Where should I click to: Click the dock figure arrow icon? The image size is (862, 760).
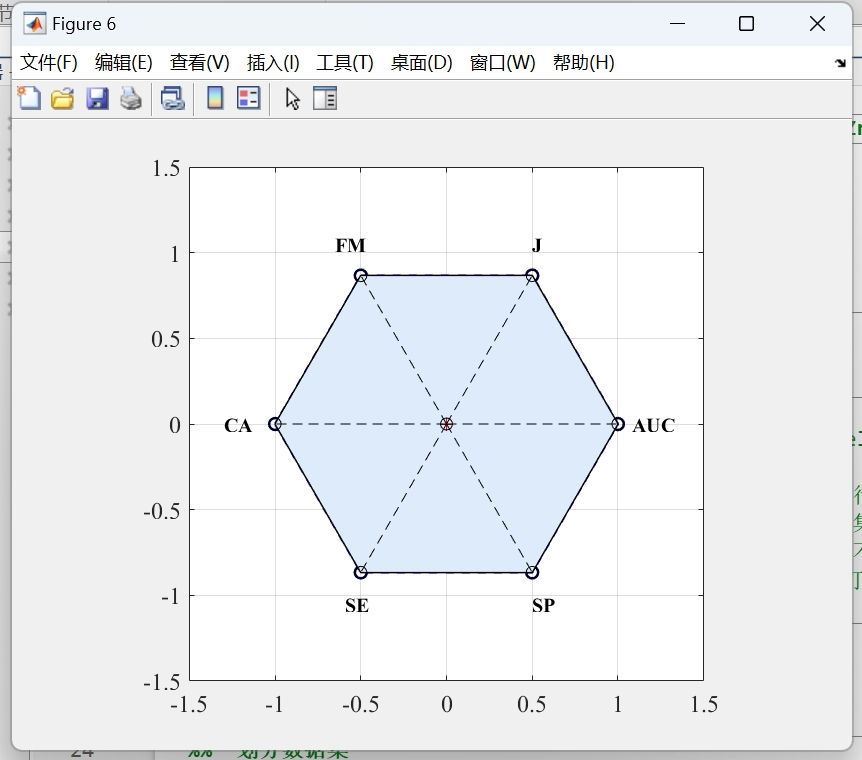840,63
